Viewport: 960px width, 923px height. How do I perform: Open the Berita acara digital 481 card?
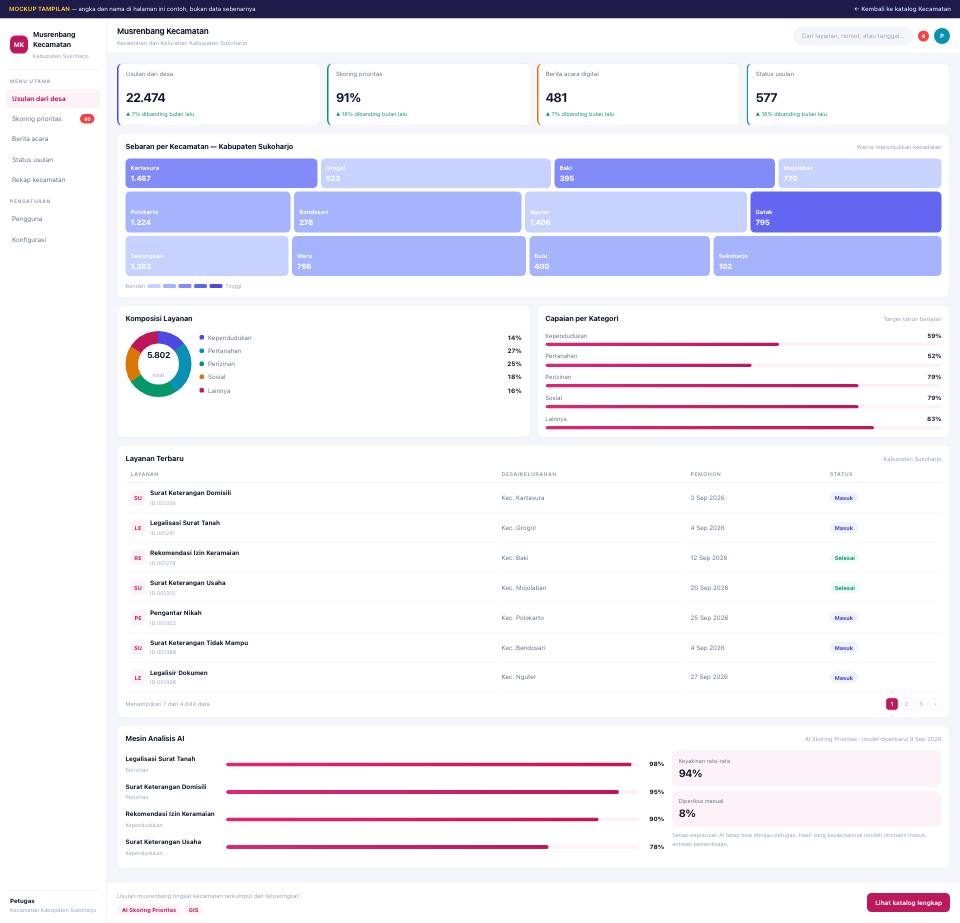(639, 94)
